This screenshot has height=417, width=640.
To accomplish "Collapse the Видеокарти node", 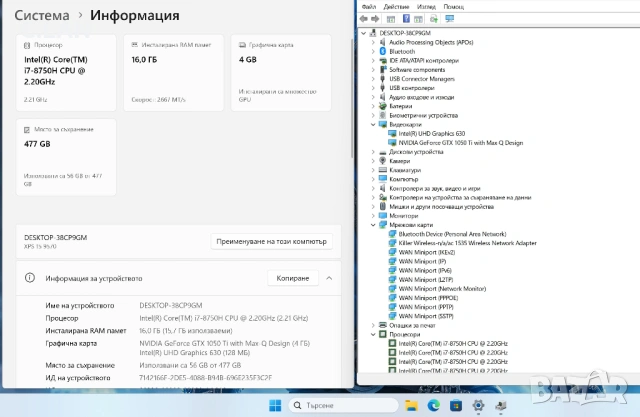I will point(373,124).
